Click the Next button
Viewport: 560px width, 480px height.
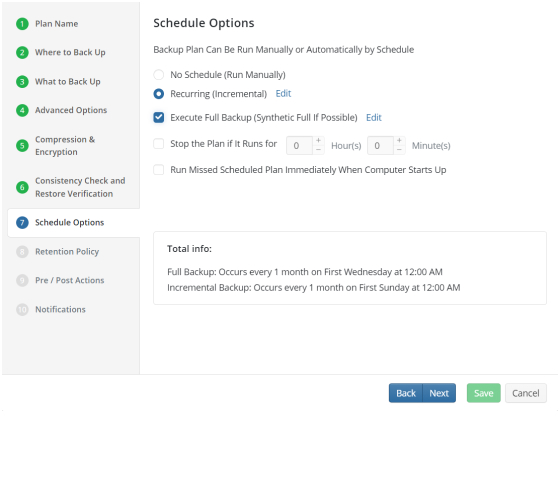pyautogui.click(x=439, y=393)
